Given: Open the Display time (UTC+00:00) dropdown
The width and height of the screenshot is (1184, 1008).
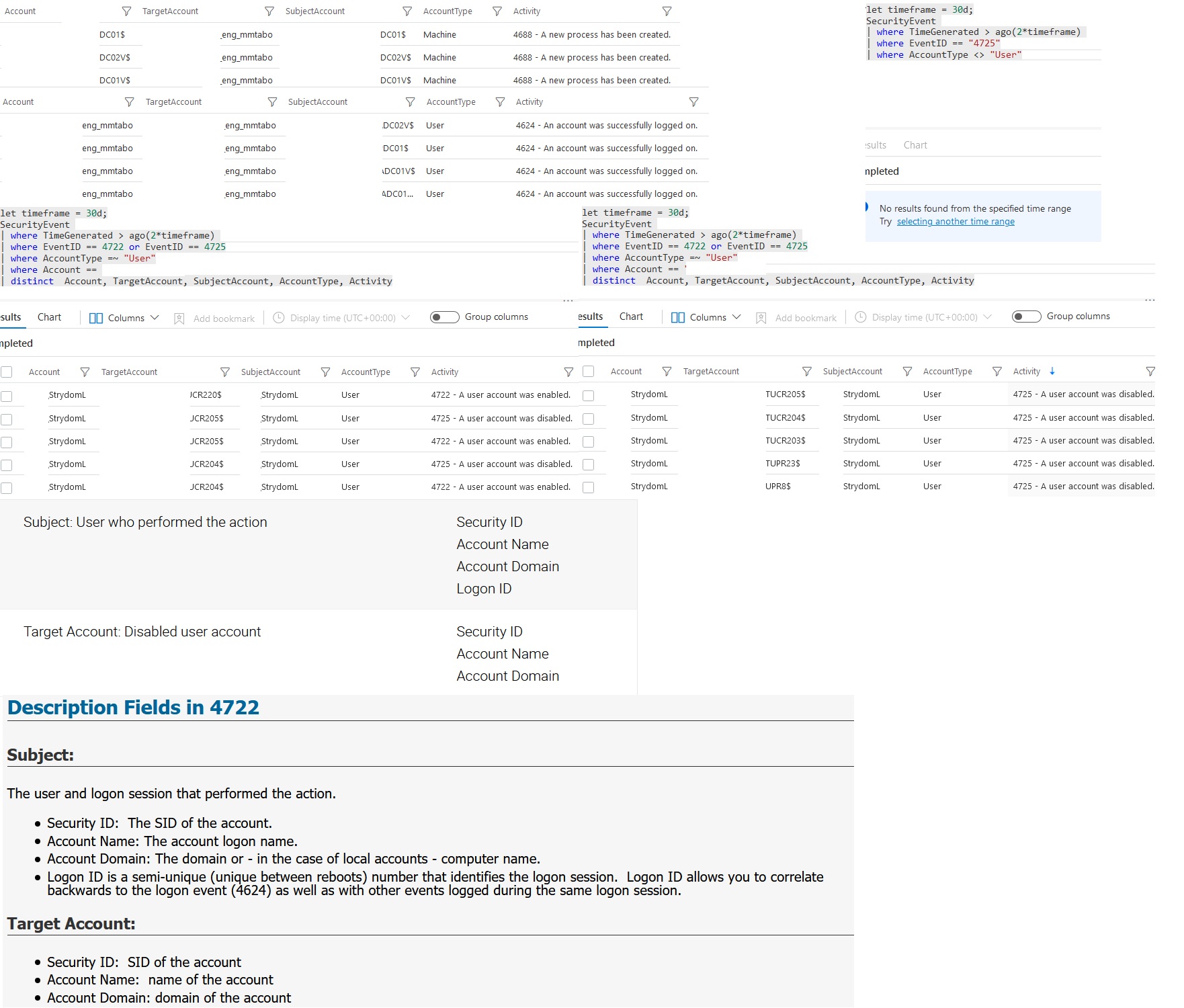Looking at the screenshot, I should [x=339, y=317].
